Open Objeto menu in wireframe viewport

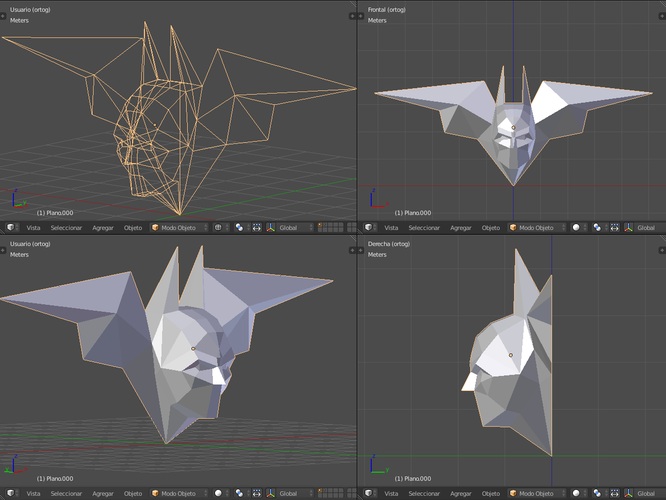(133, 228)
